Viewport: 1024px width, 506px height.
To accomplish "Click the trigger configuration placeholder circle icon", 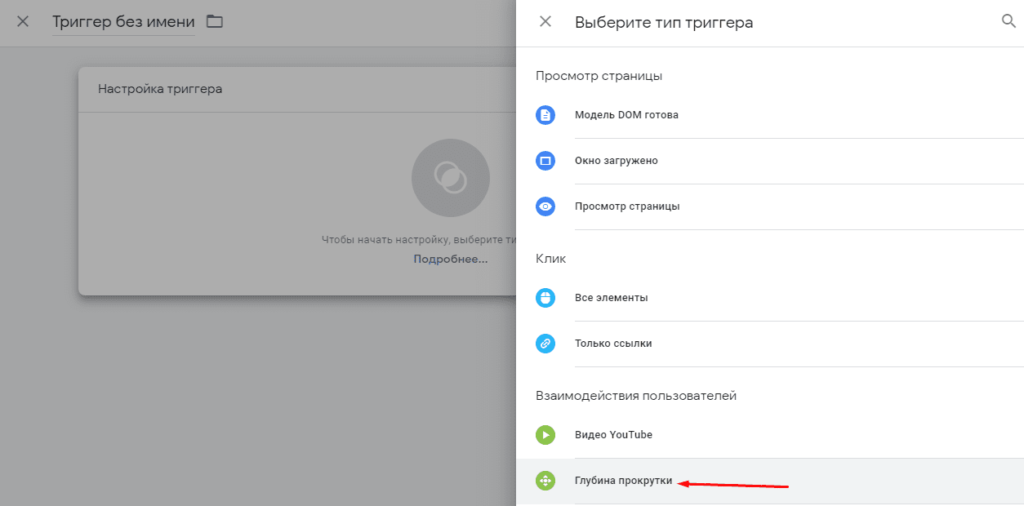I will click(x=451, y=178).
